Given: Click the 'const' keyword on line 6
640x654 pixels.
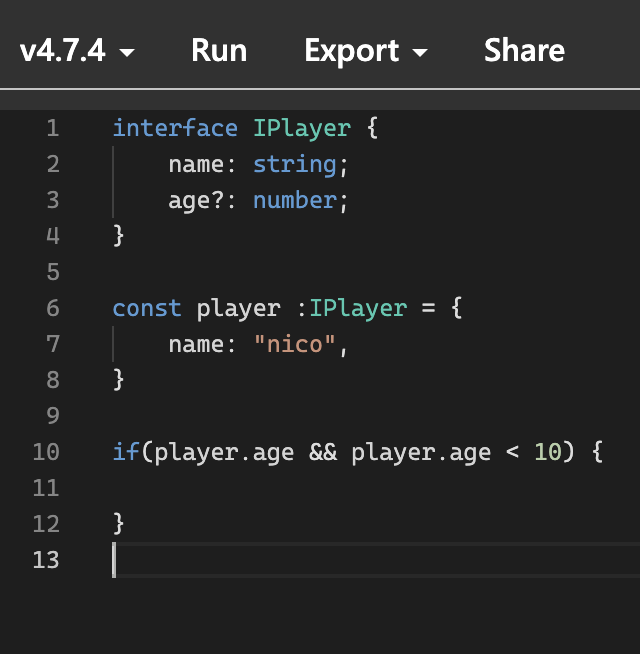Looking at the screenshot, I should (x=147, y=309).
